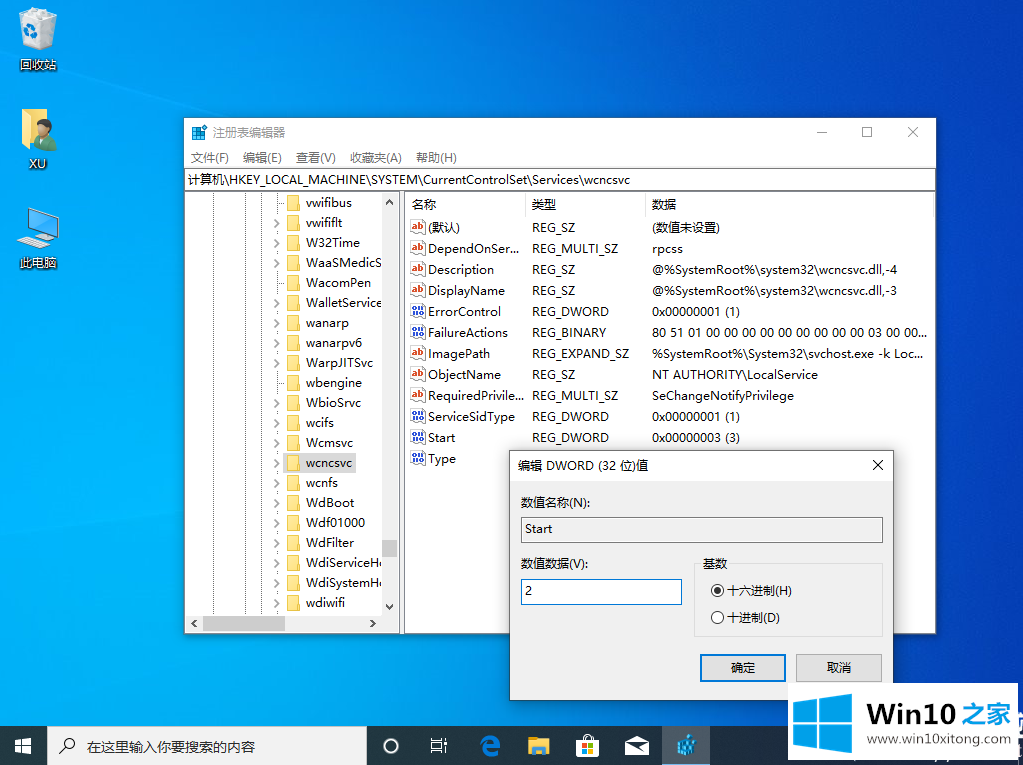Click the 数值数据 value data field
The width and height of the screenshot is (1023, 765).
tap(601, 592)
